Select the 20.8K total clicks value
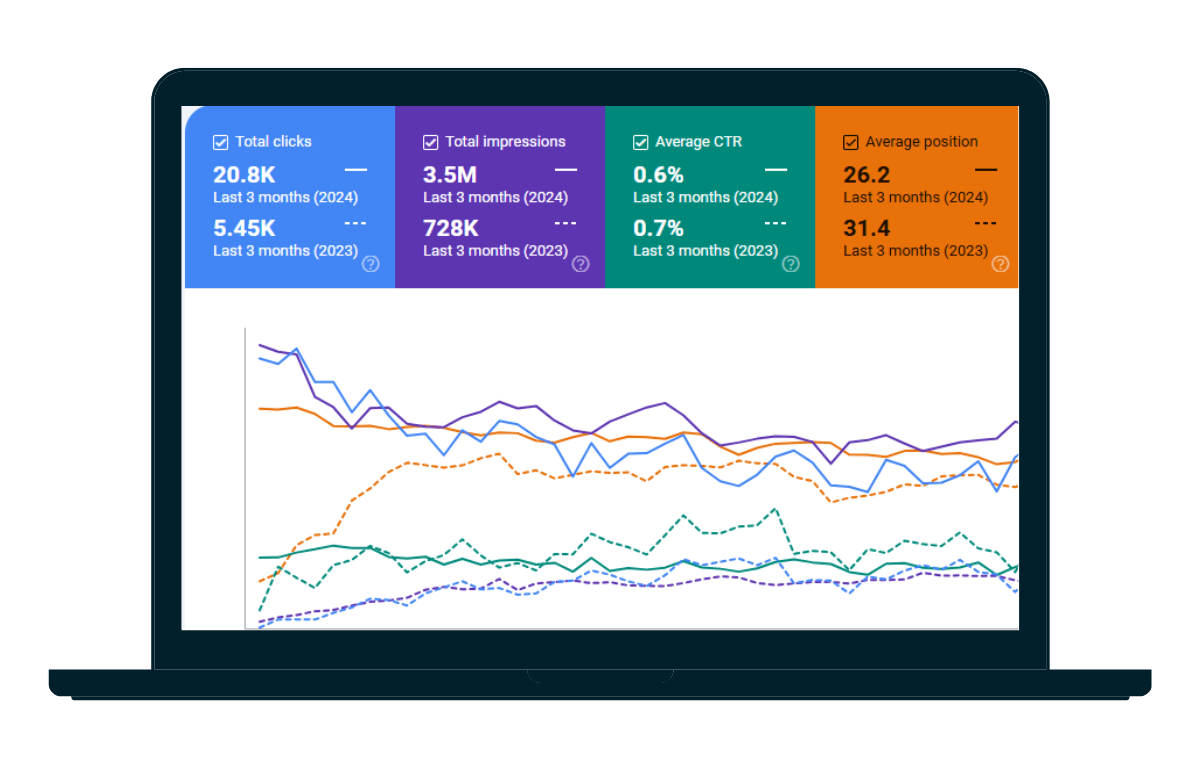The height and width of the screenshot is (768, 1200). (x=244, y=175)
